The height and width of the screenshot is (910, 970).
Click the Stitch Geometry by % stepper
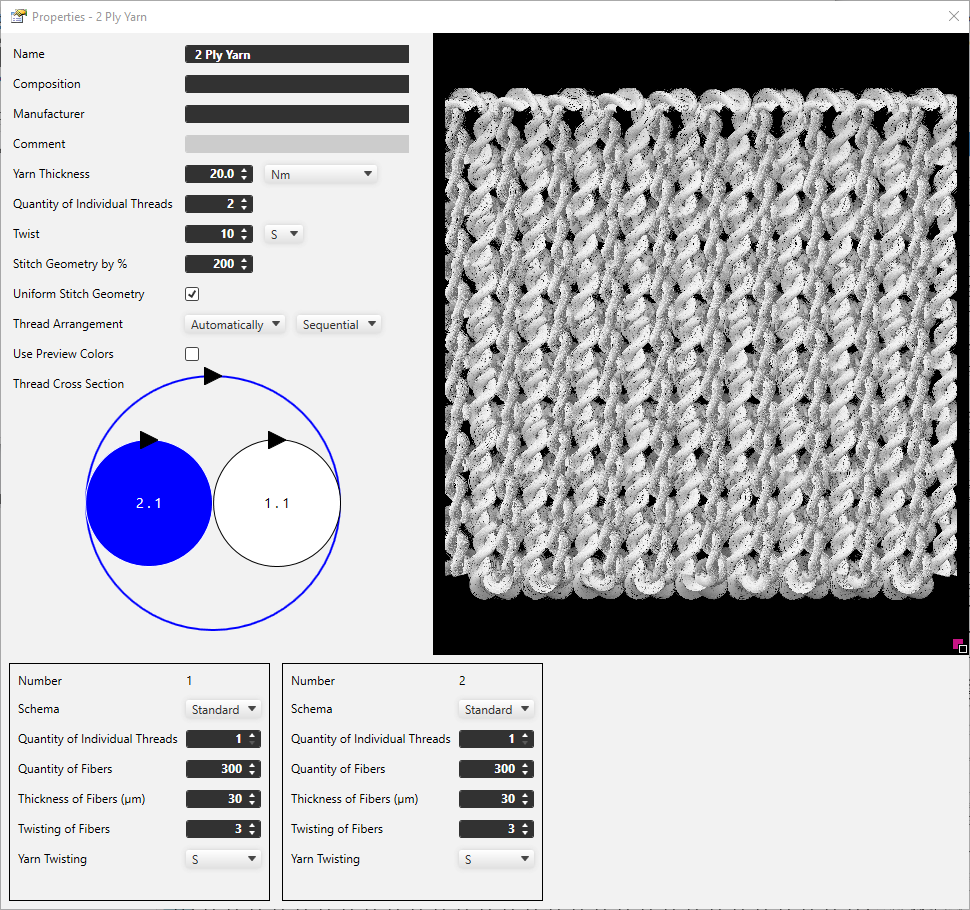coord(219,264)
